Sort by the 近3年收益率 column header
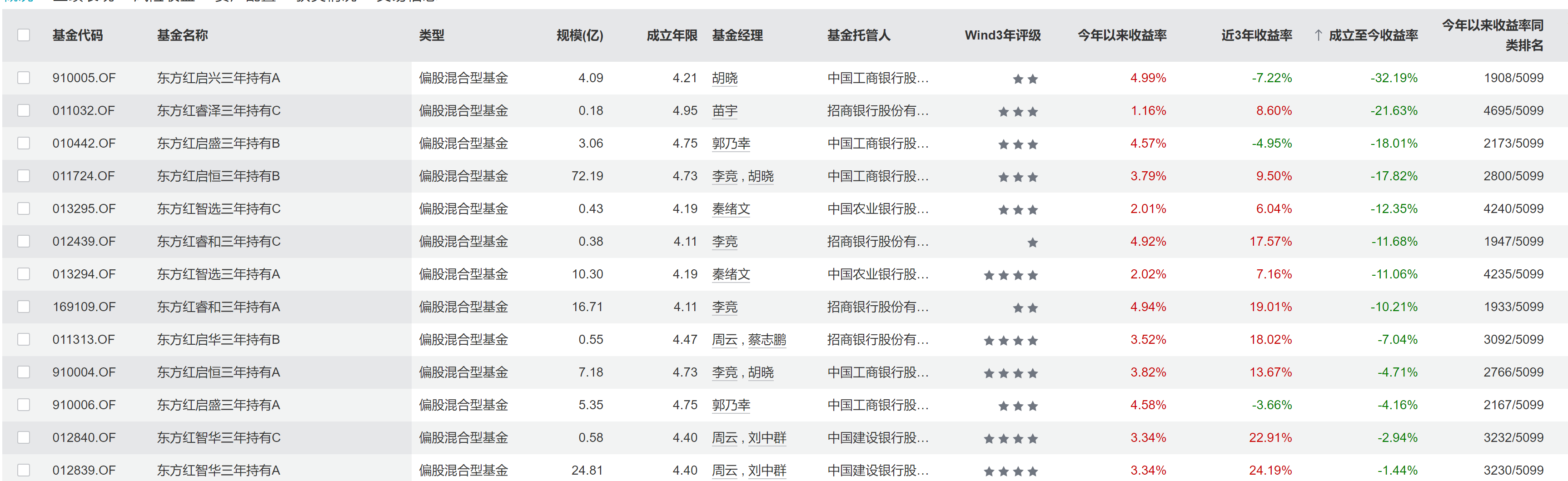Viewport: 1568px width, 481px height. pyautogui.click(x=1256, y=35)
